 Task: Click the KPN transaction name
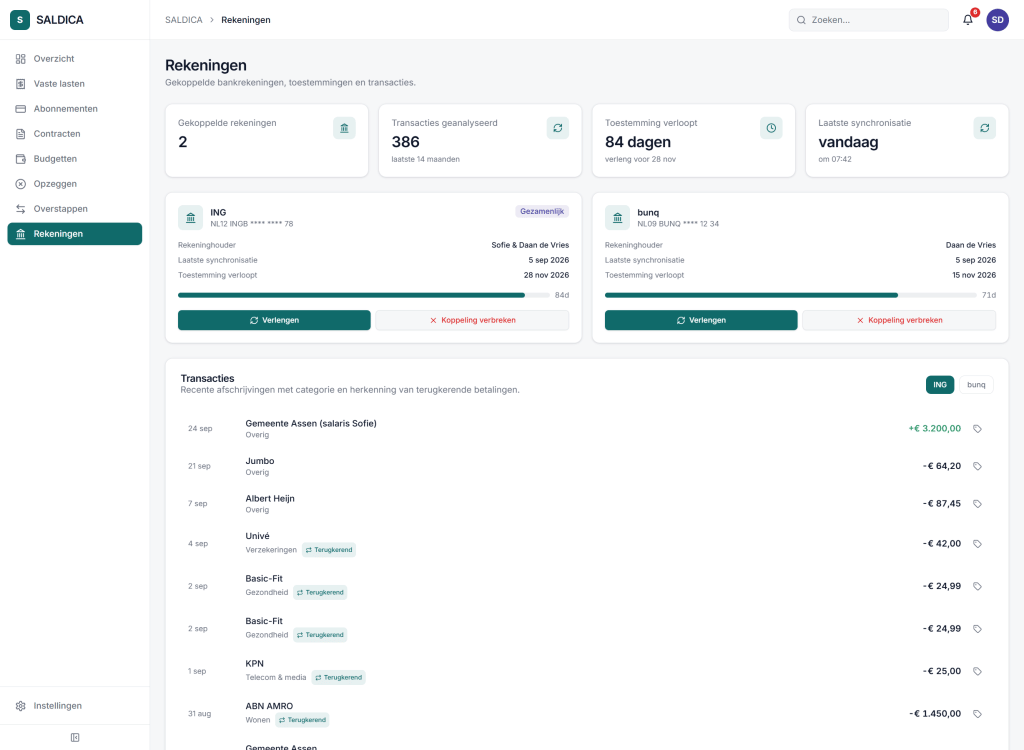[255, 663]
